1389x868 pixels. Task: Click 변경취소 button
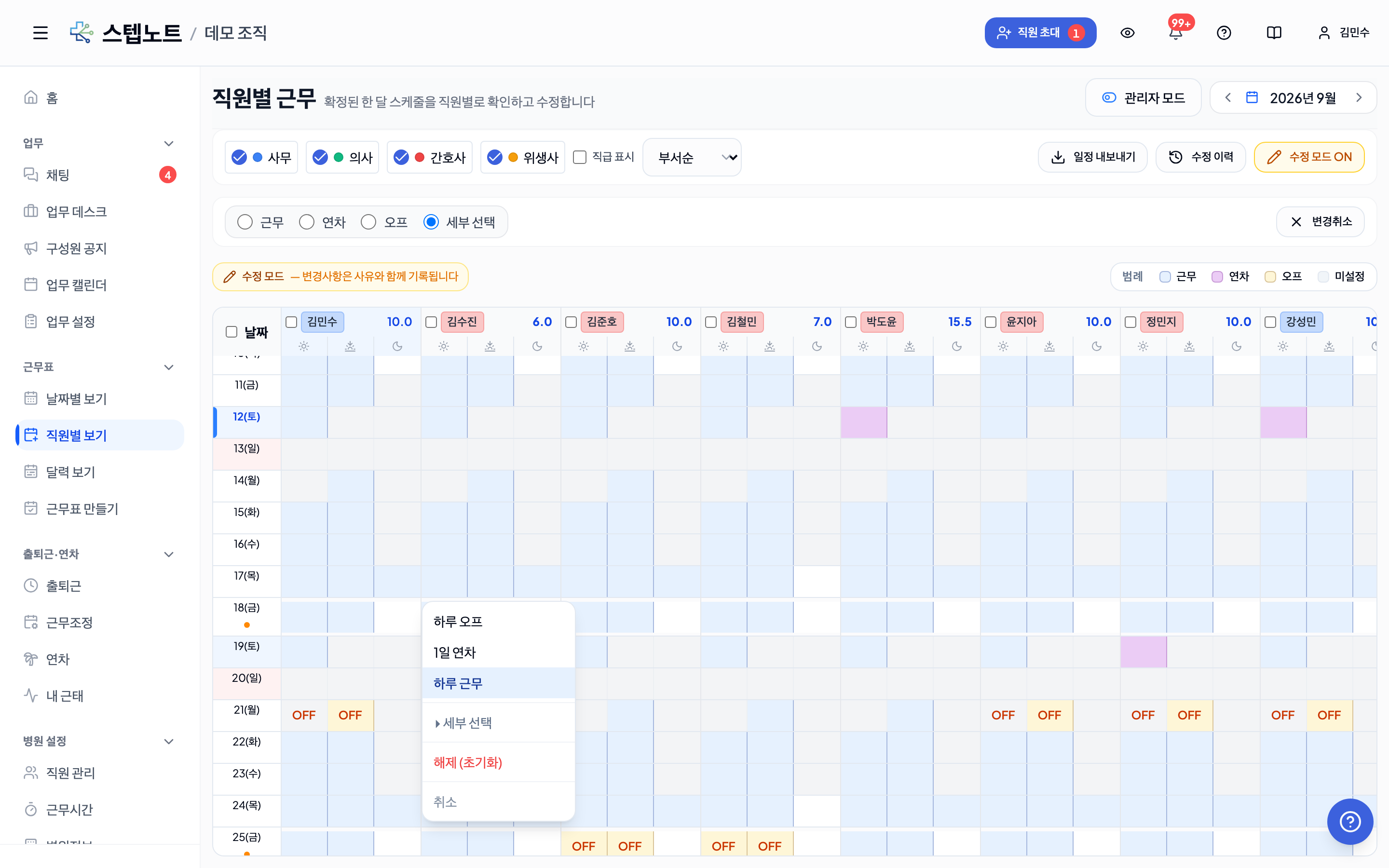[1320, 222]
